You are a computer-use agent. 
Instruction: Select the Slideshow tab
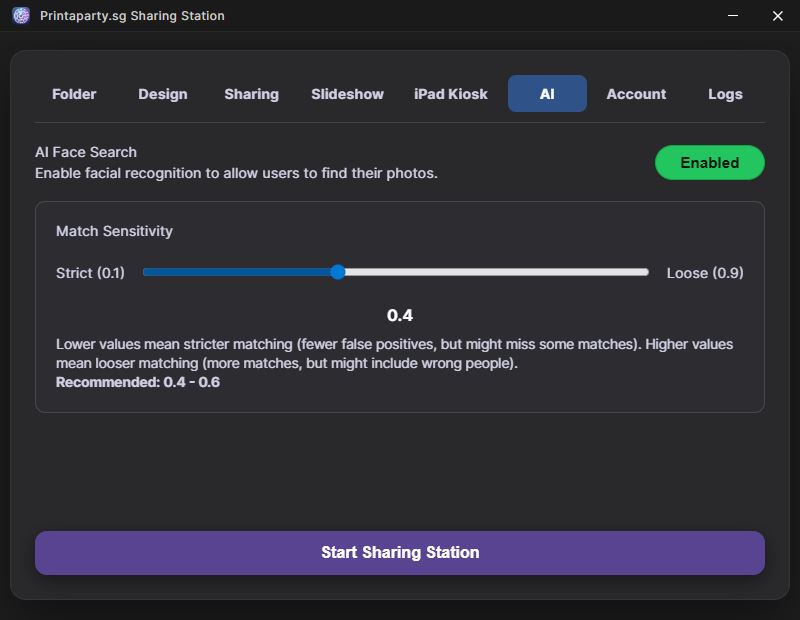347,94
